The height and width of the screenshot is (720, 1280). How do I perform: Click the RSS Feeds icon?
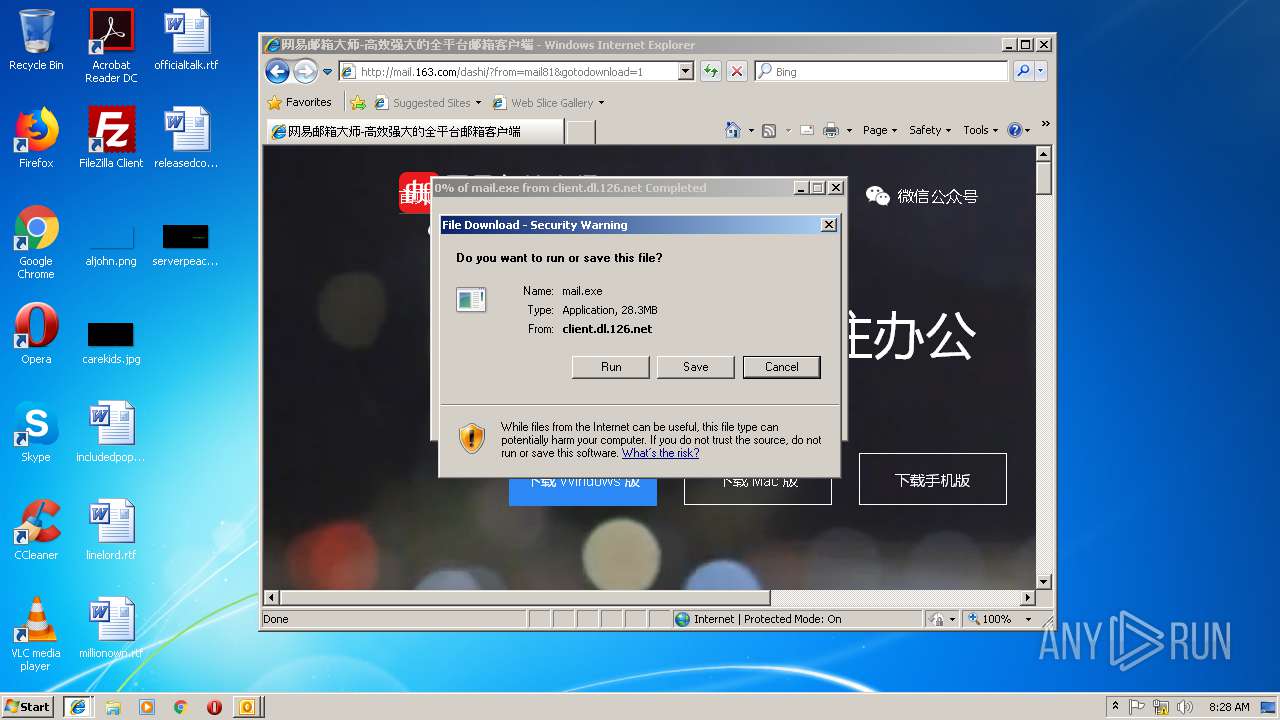769,130
